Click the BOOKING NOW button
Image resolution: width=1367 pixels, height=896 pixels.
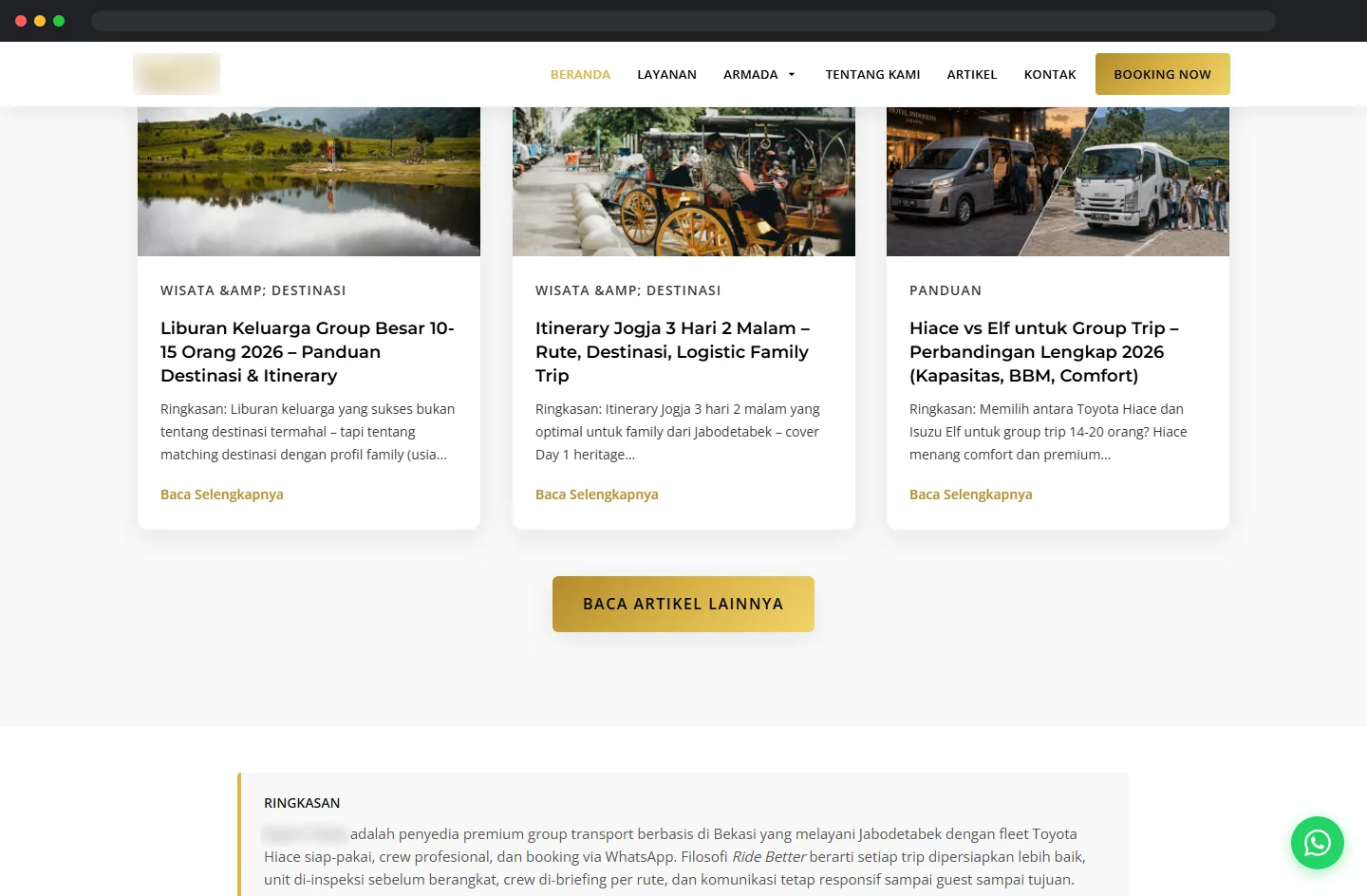pyautogui.click(x=1163, y=74)
